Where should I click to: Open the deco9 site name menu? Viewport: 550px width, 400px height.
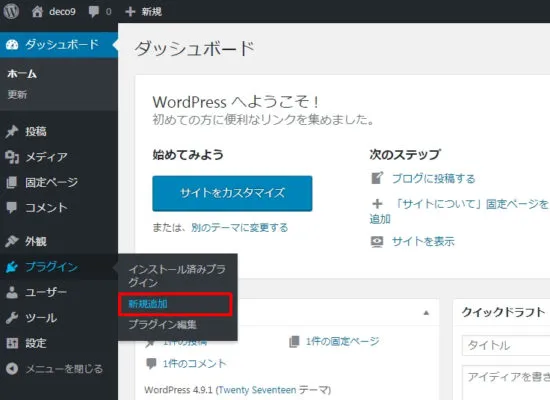click(62, 12)
